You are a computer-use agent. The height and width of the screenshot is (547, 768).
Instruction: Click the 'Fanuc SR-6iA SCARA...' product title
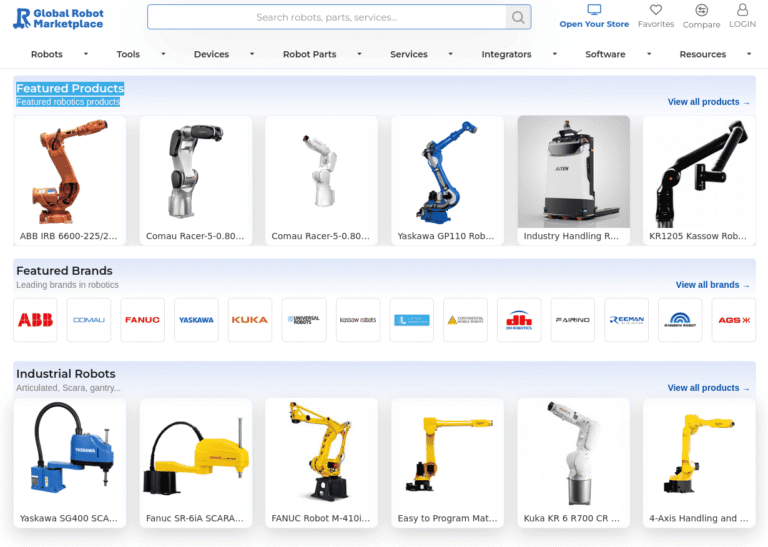pyautogui.click(x=195, y=518)
